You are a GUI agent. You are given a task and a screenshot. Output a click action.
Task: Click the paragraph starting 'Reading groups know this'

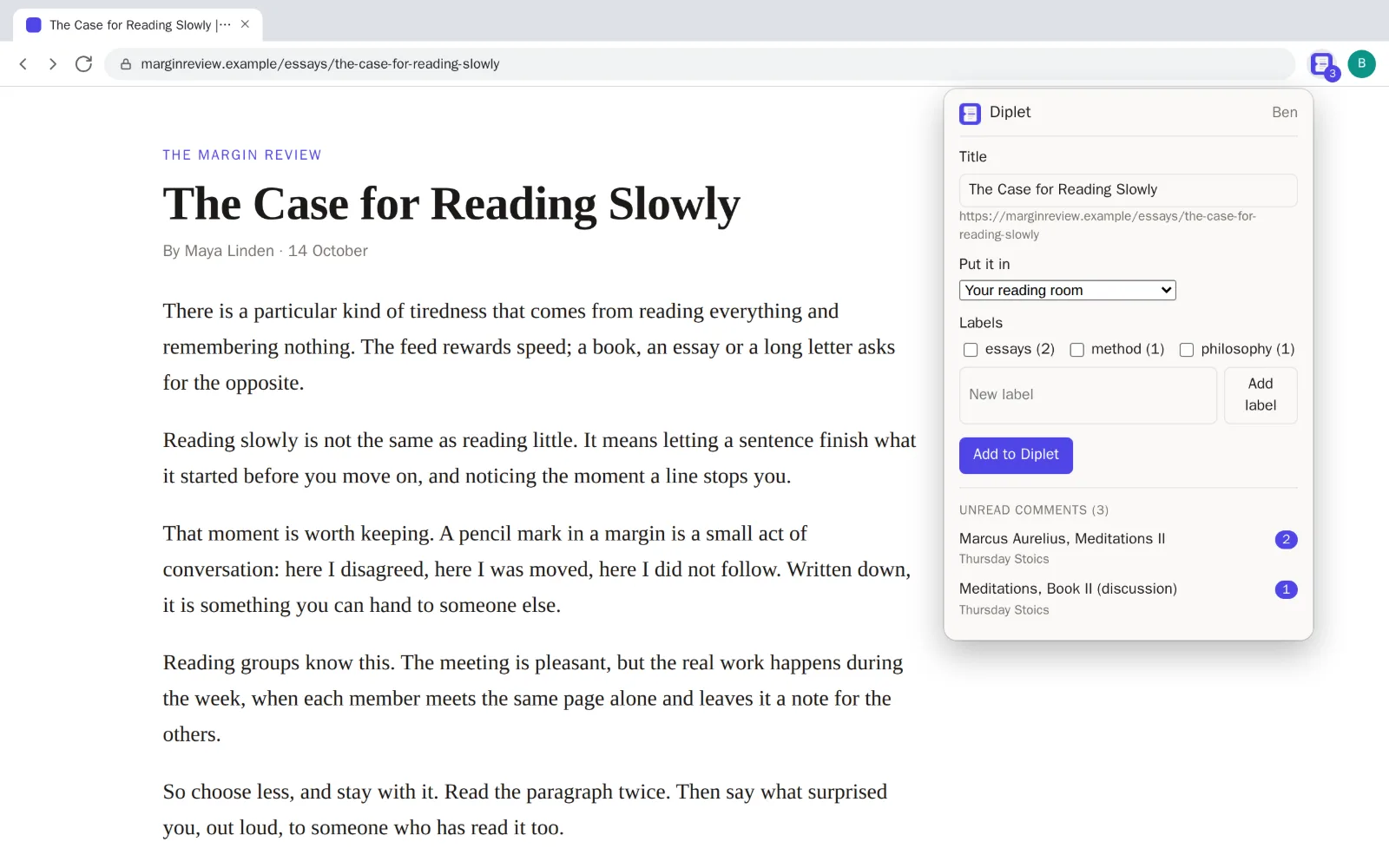(533, 699)
